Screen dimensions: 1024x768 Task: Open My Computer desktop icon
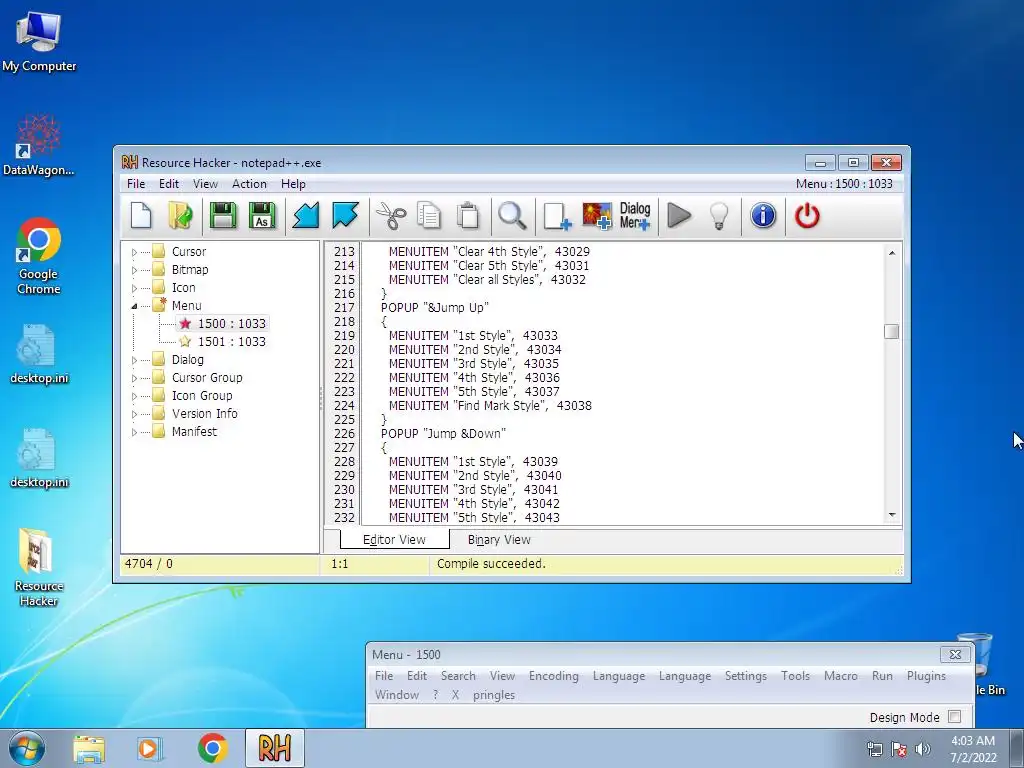pyautogui.click(x=39, y=42)
